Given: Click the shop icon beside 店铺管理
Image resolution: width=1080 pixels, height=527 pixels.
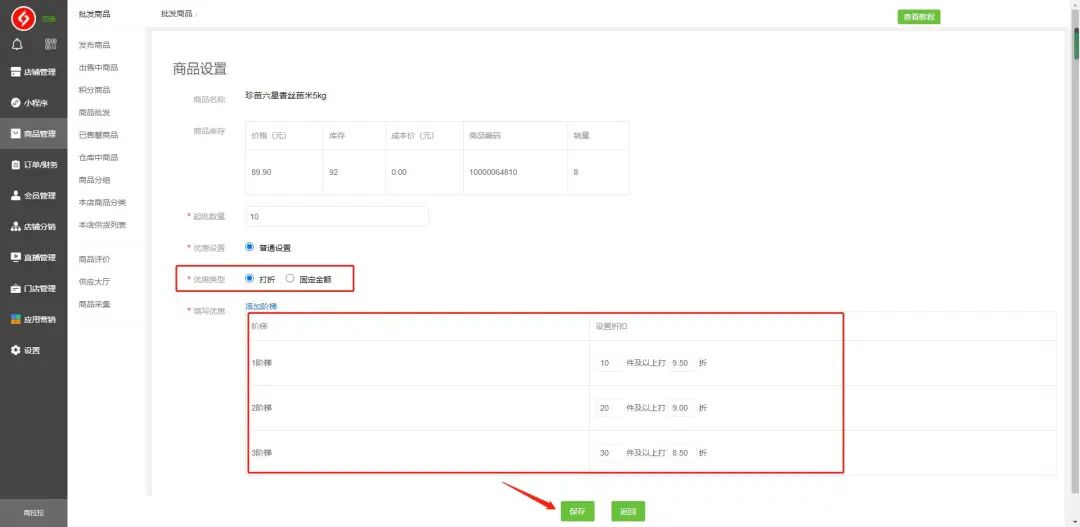Looking at the screenshot, I should click(16, 72).
